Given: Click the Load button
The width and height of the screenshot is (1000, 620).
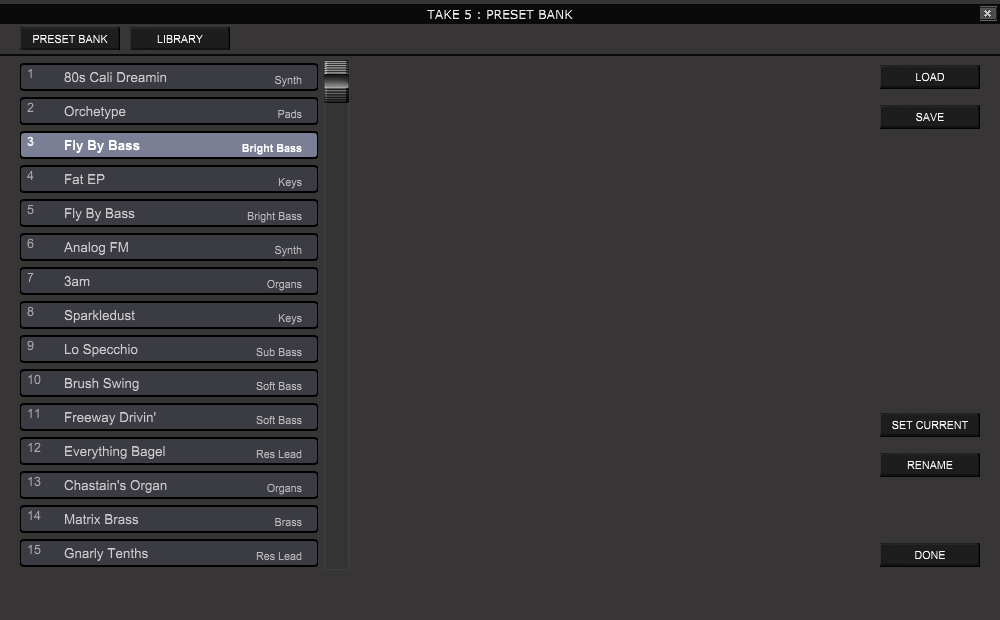Looking at the screenshot, I should [929, 77].
